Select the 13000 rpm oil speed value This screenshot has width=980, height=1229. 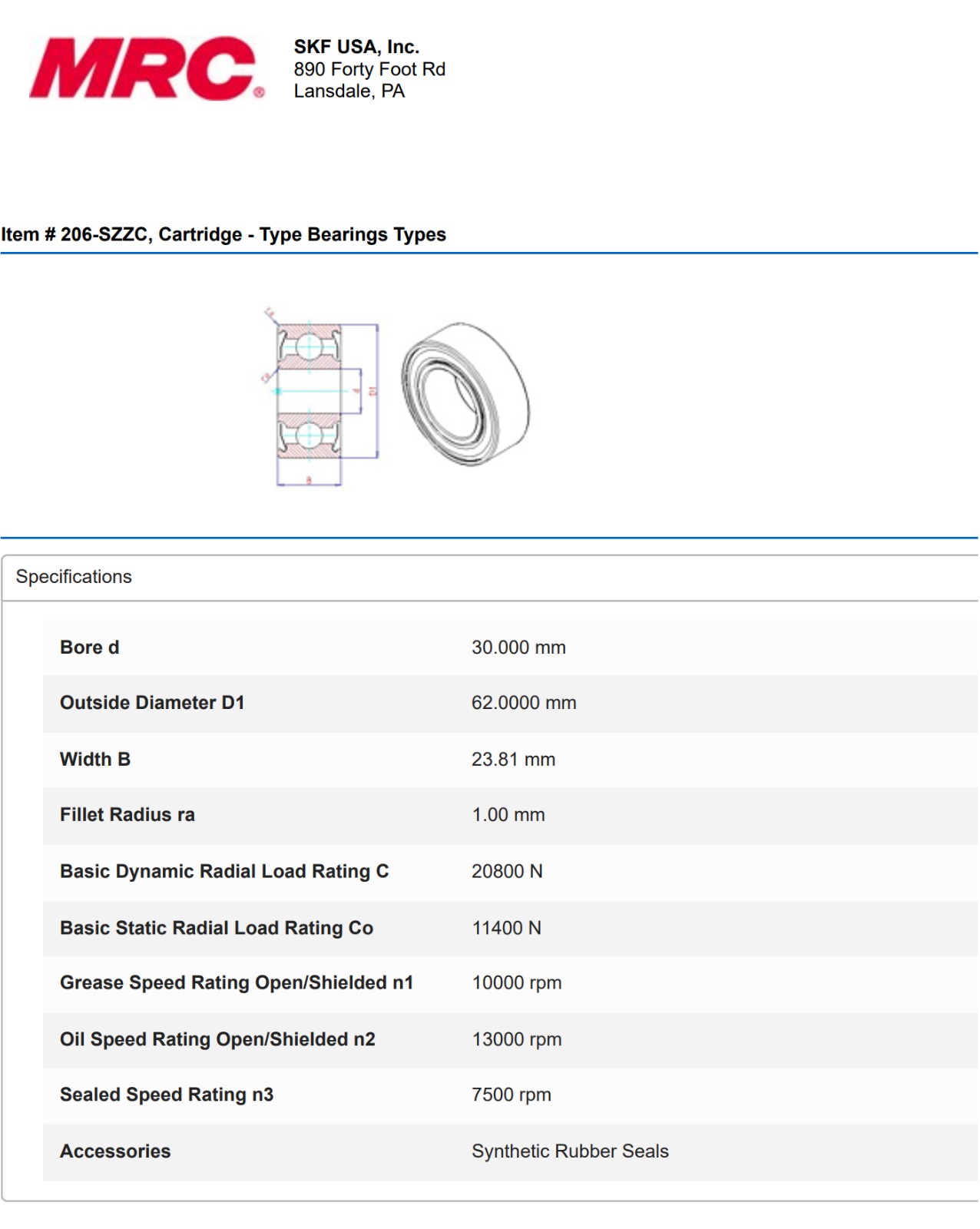point(517,1039)
